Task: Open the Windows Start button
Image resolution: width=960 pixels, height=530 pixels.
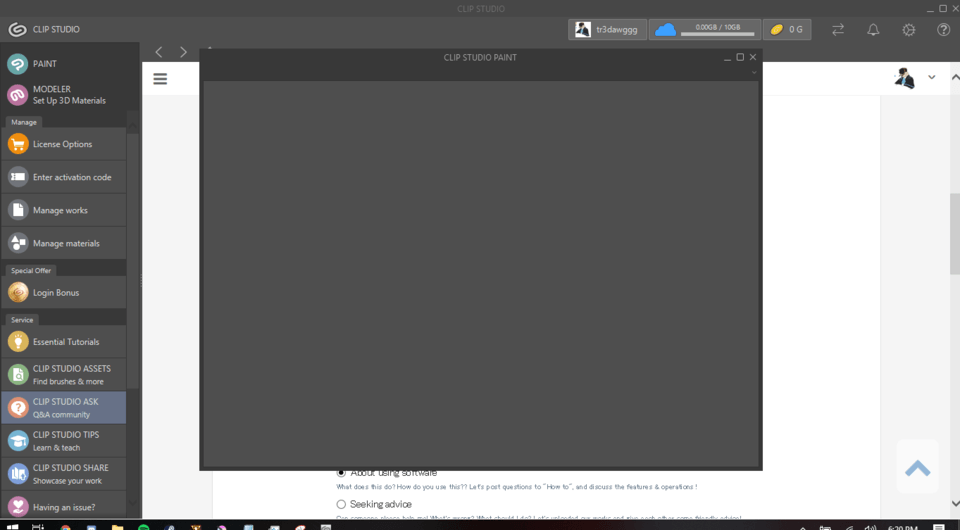Action: 12,526
